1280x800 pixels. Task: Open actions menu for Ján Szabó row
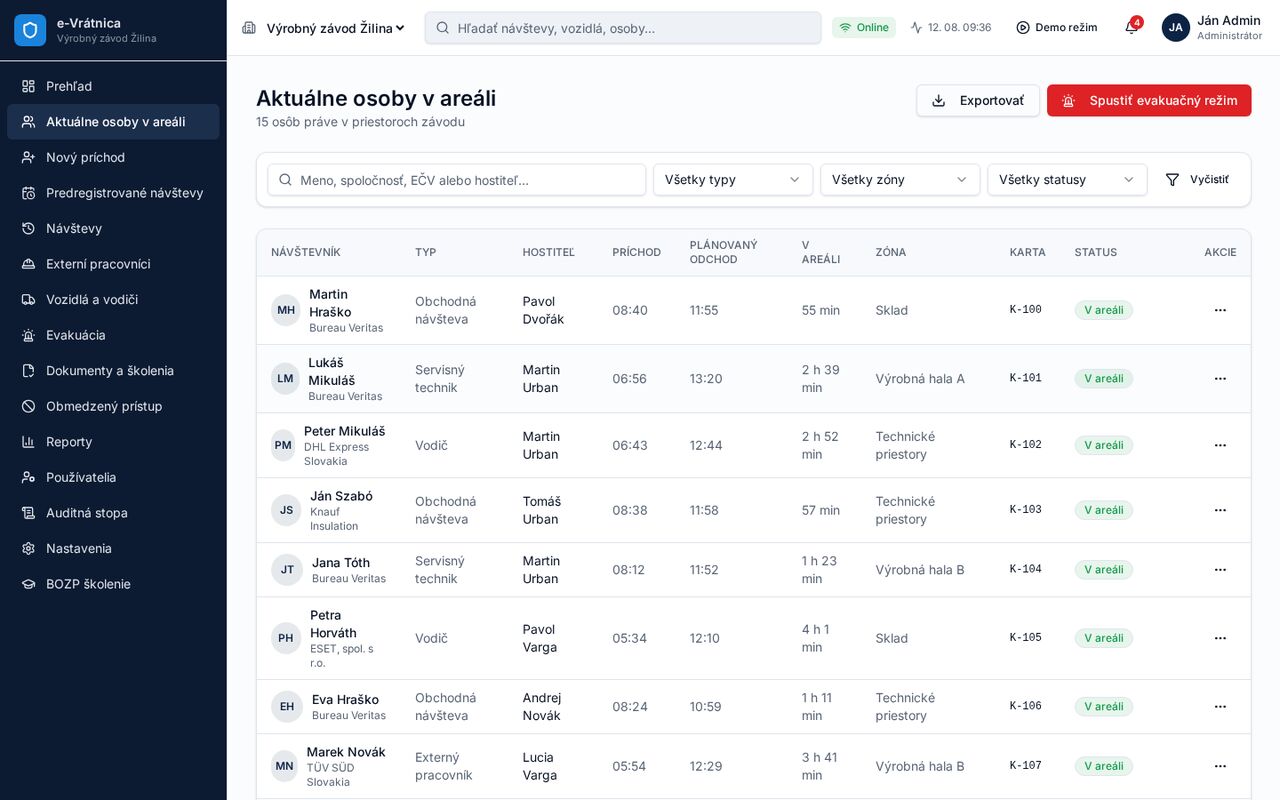pyautogui.click(x=1220, y=510)
